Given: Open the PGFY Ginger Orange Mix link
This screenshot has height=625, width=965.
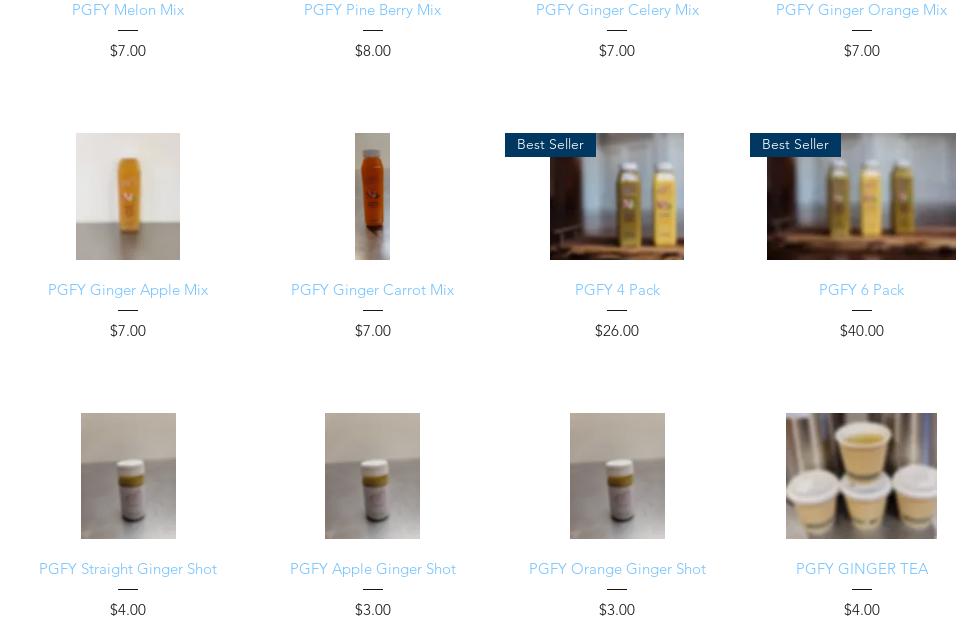Looking at the screenshot, I should [861, 10].
